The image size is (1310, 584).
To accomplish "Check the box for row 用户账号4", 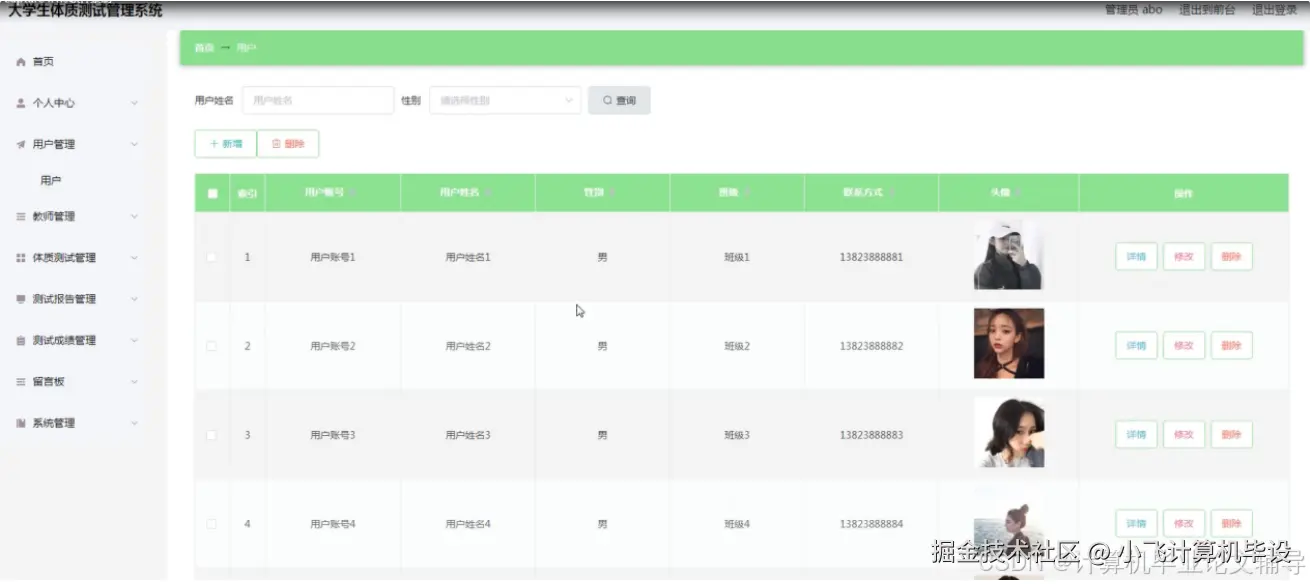I will [x=211, y=524].
